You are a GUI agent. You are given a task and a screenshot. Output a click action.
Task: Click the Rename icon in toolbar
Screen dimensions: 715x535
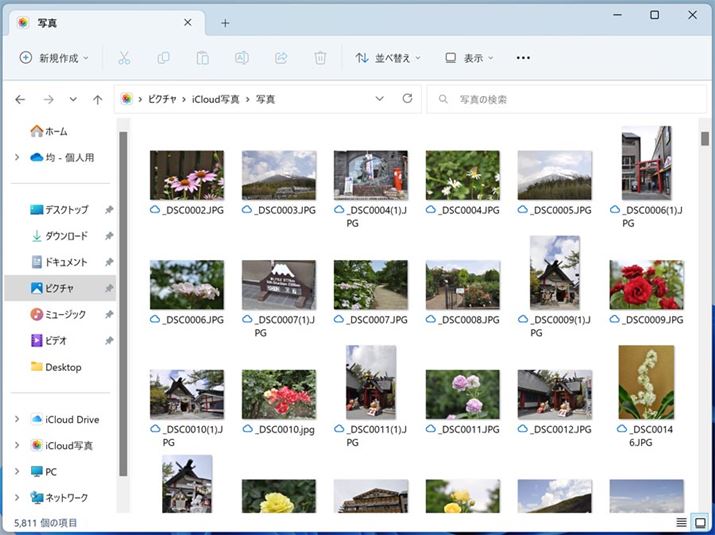pos(241,58)
